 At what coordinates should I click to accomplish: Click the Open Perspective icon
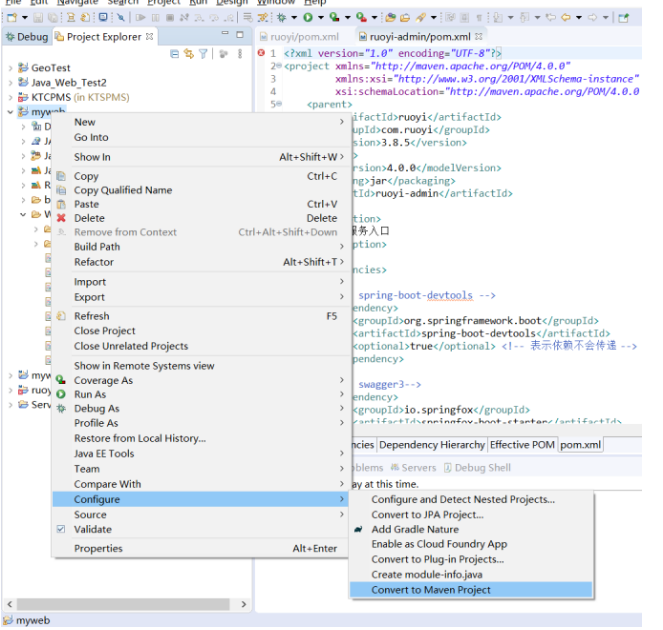tap(623, 18)
